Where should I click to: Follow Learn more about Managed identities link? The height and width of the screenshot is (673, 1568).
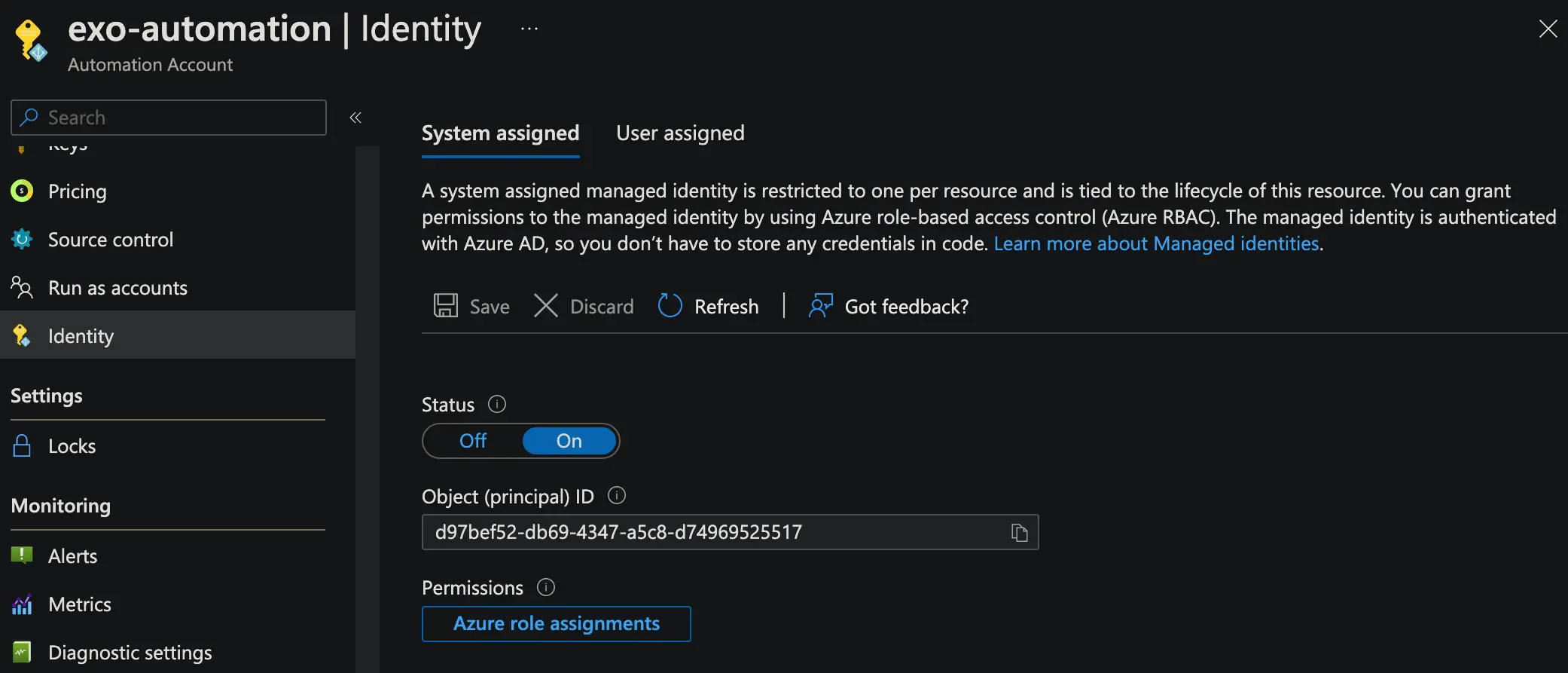(x=1156, y=244)
